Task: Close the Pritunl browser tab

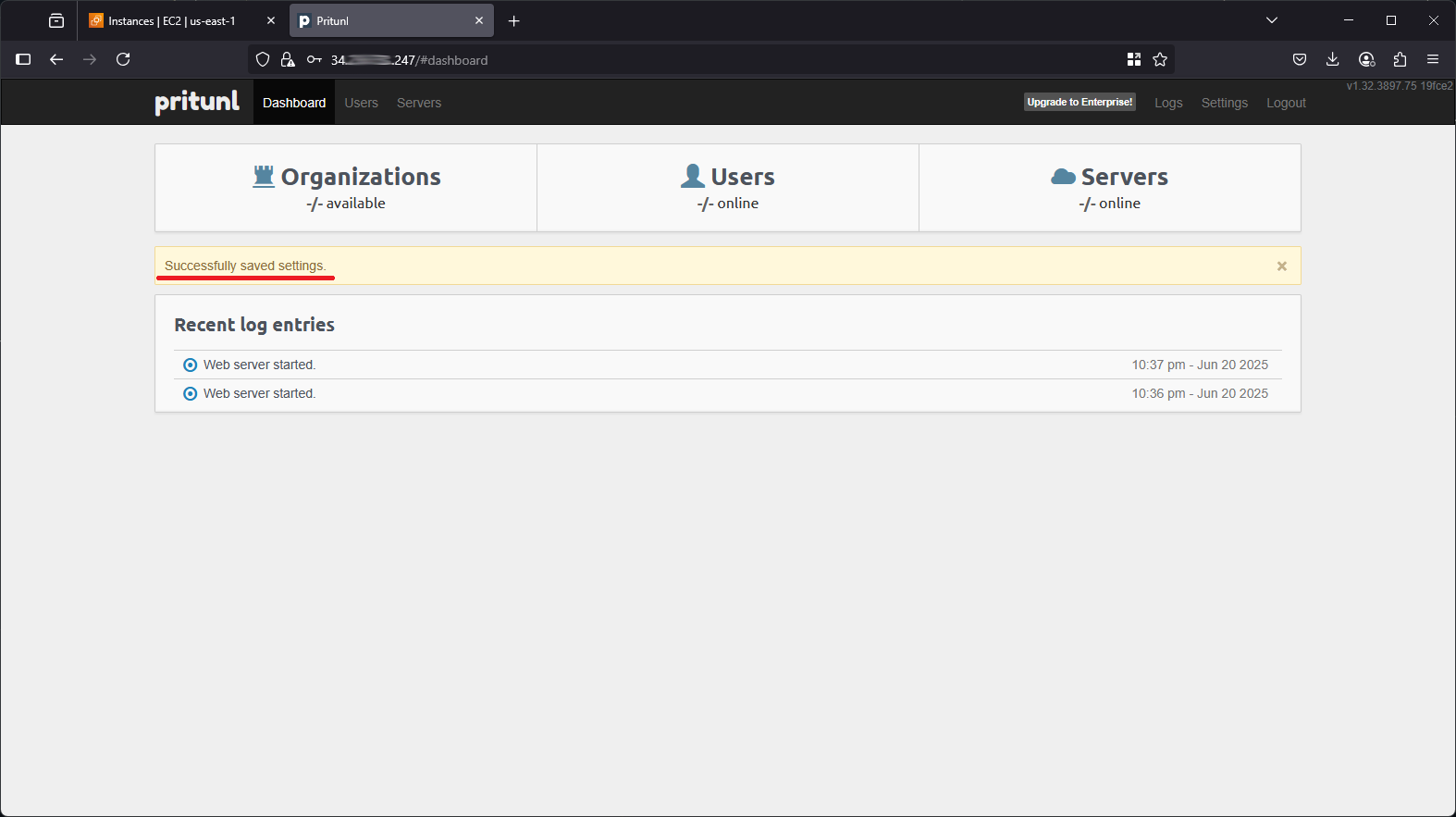Action: tap(479, 20)
